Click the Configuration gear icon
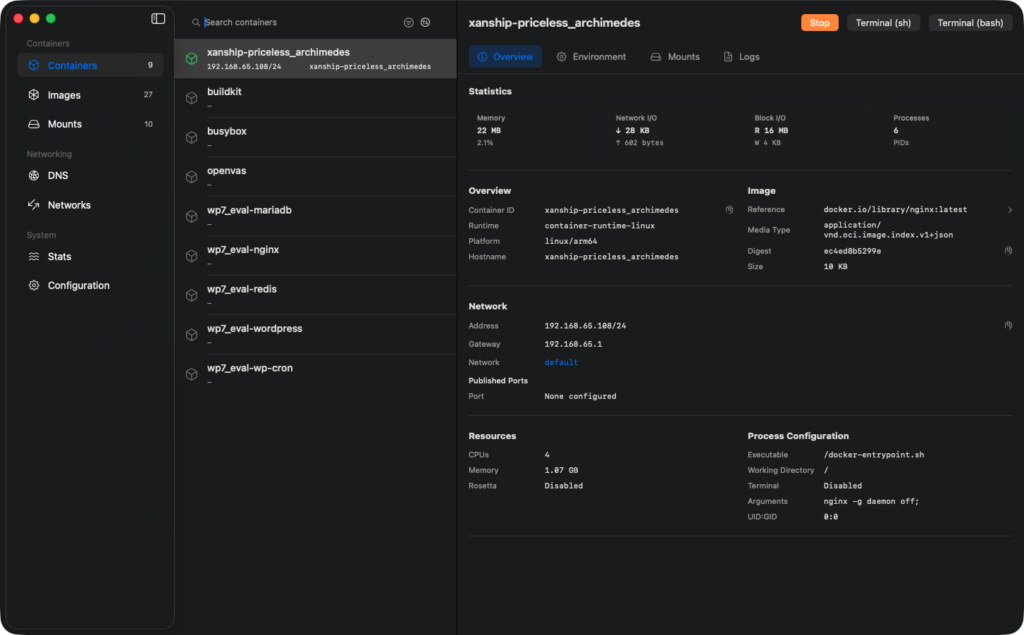1024x635 pixels. 34,285
